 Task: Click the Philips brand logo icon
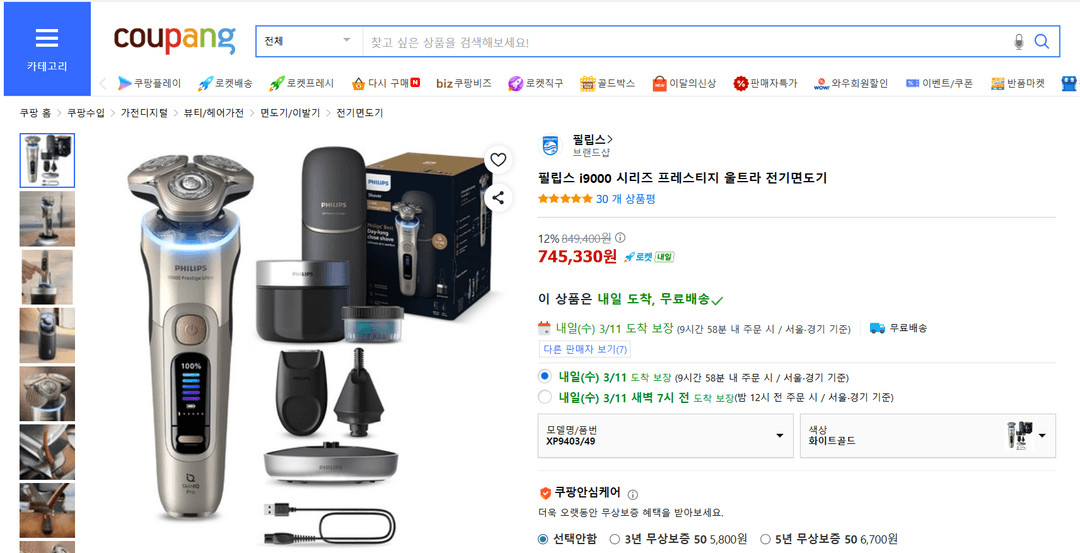click(550, 146)
